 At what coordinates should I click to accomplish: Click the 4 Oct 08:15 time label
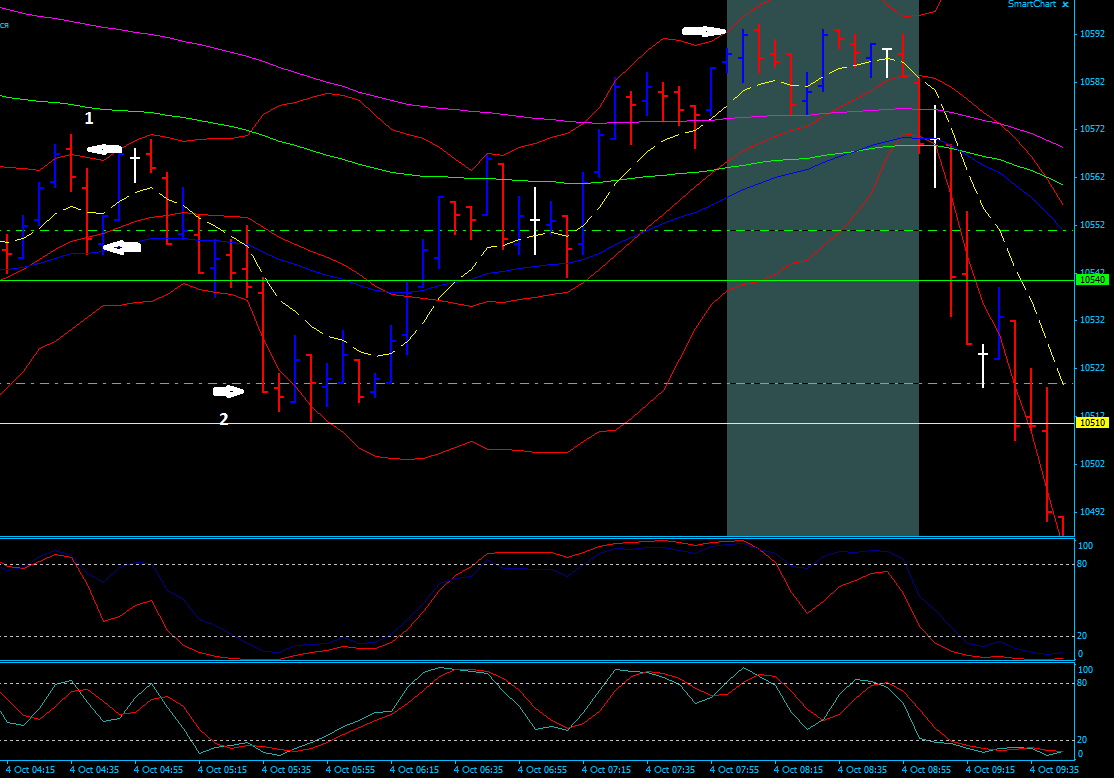[798, 769]
